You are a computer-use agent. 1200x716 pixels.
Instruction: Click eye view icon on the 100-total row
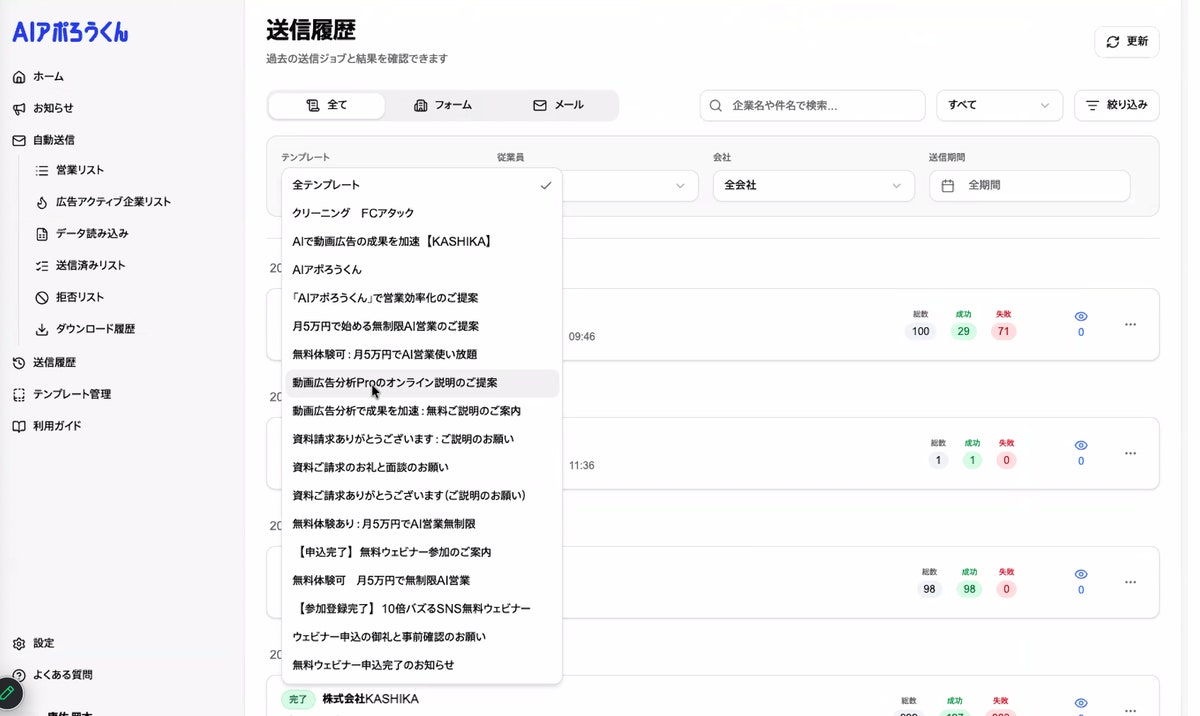[x=1081, y=317]
